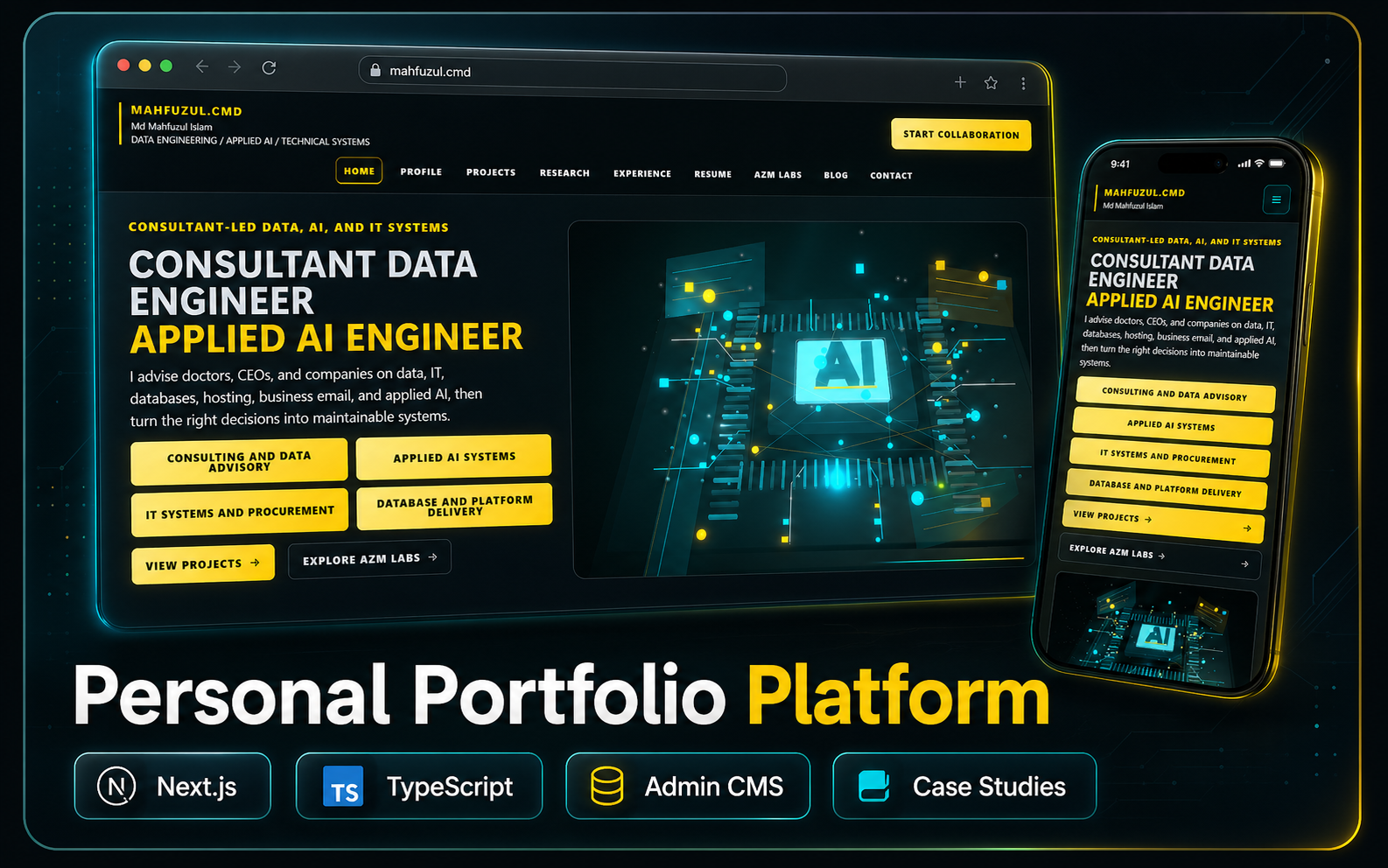Click desktop Applied AI Systems button
1388x868 pixels.
[454, 457]
